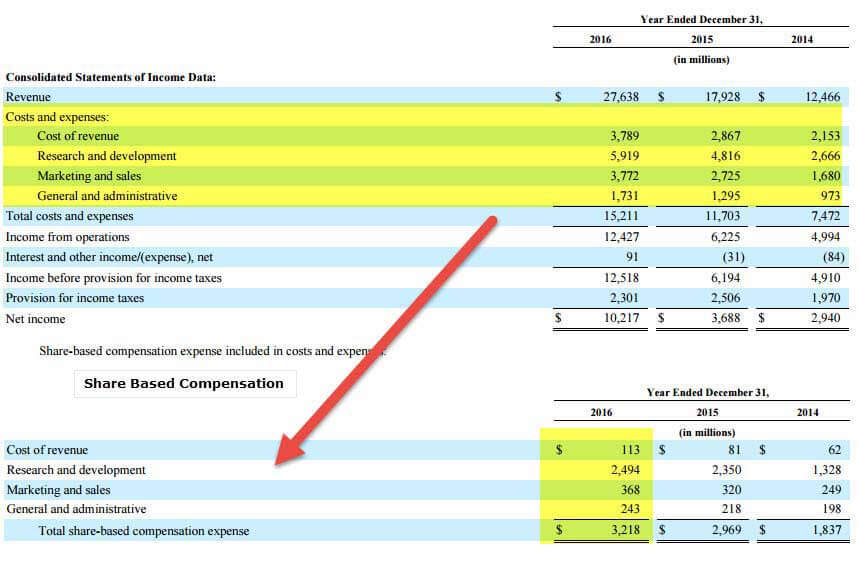Click the 2016 revenue value 27,638
859x567 pixels.
point(621,97)
